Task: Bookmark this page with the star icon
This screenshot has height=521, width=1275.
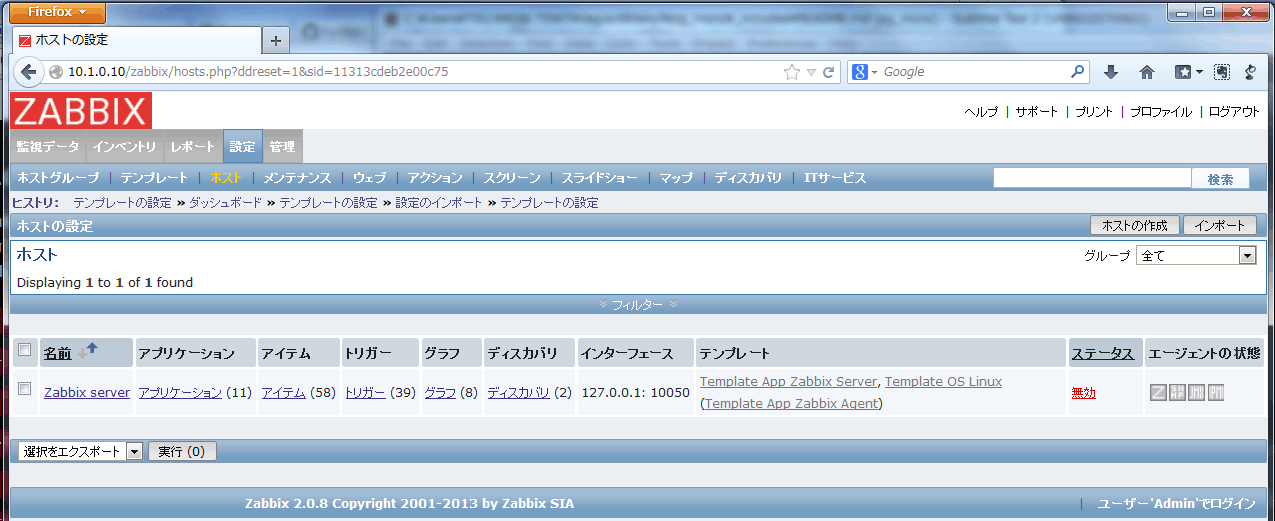Action: tap(792, 72)
